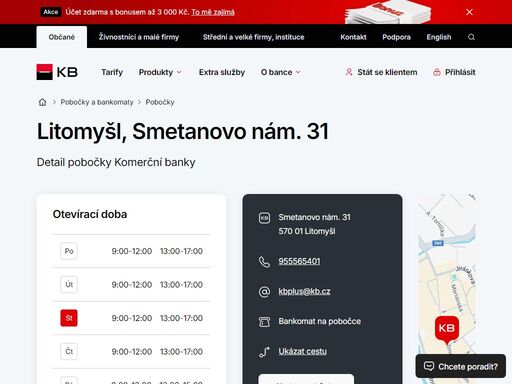Image resolution: width=512 pixels, height=384 pixels.
Task: Click the map thumbnail road label 360
Action: coord(438,243)
